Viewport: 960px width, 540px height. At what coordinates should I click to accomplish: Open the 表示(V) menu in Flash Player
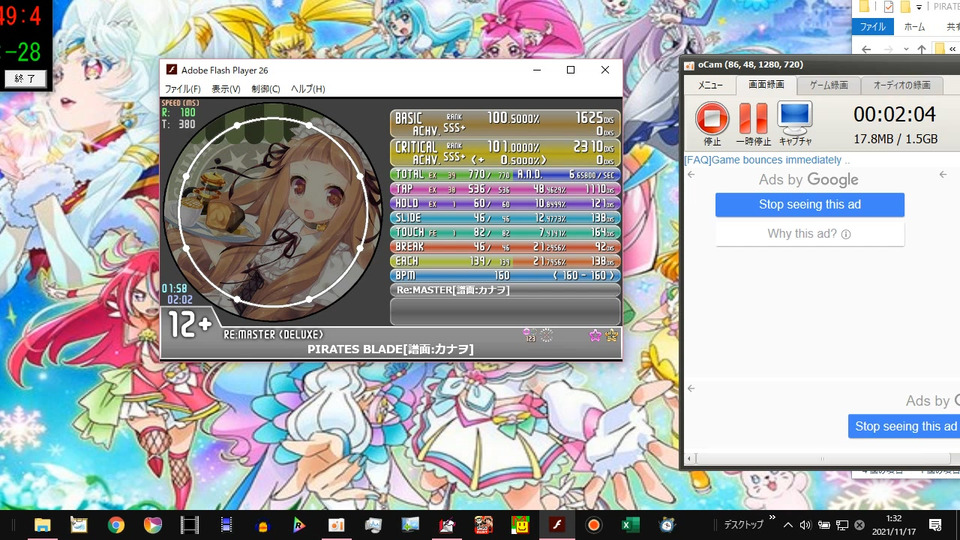[x=226, y=89]
